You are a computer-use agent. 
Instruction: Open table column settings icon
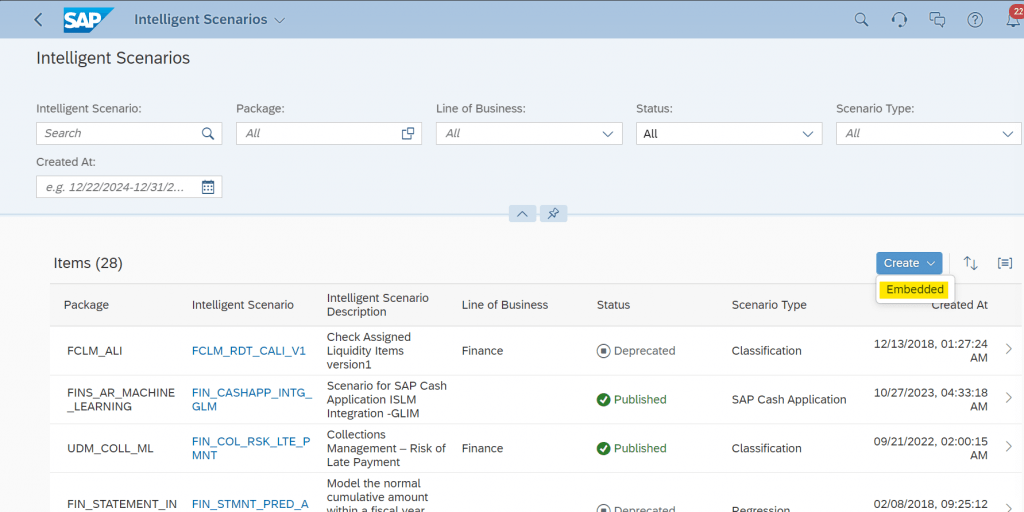tap(1004, 263)
